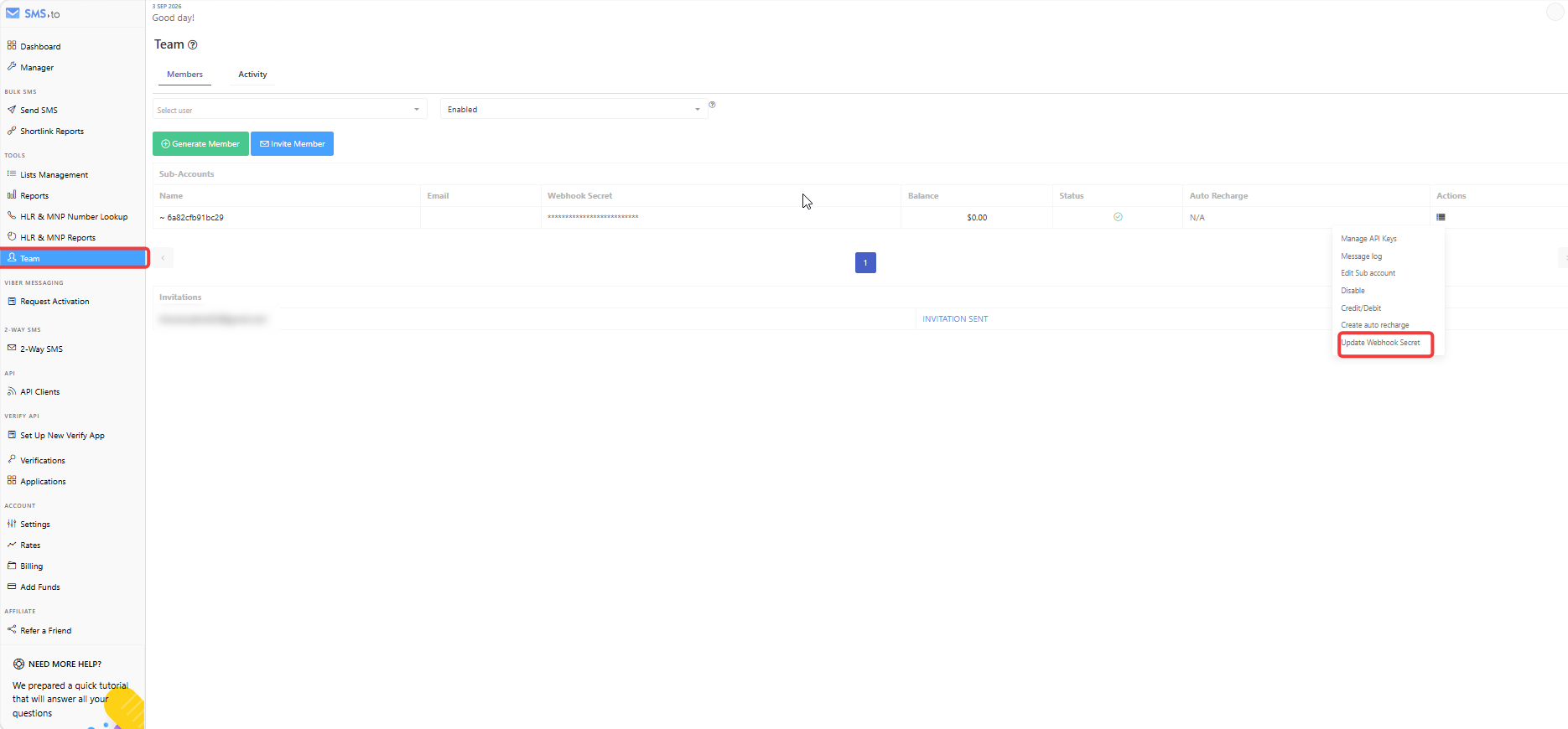Click the HLR & MNP Reports icon
The height and width of the screenshot is (729, 1568).
(12, 236)
